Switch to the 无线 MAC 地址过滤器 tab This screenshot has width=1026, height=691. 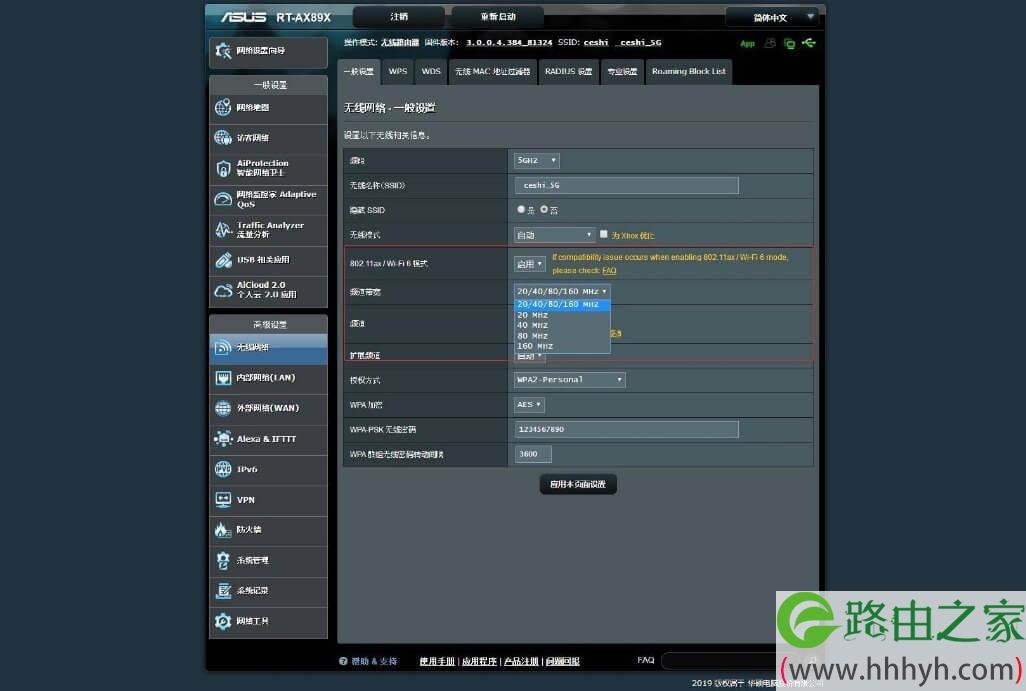[x=493, y=72]
